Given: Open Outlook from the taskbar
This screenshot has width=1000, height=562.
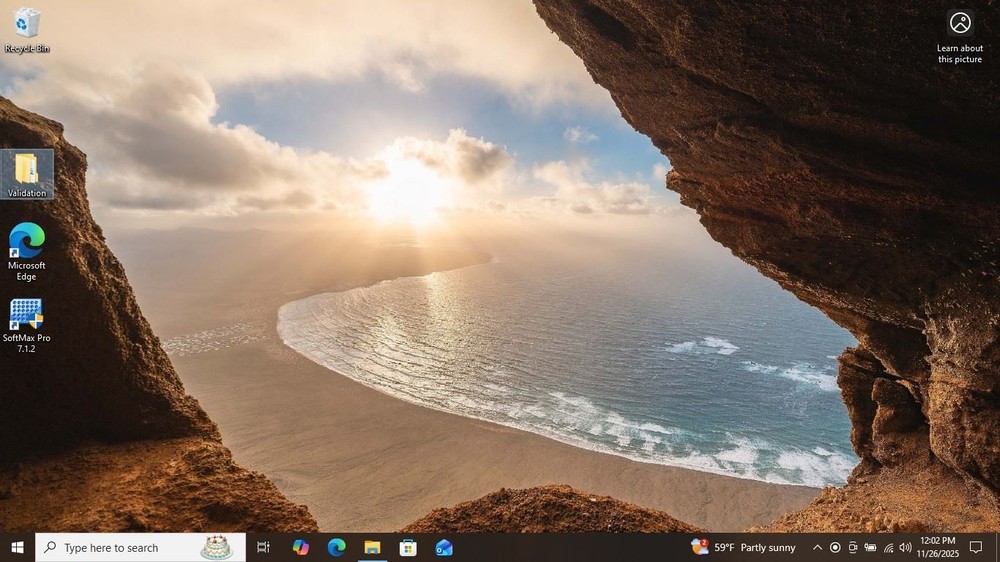Looking at the screenshot, I should 444,547.
